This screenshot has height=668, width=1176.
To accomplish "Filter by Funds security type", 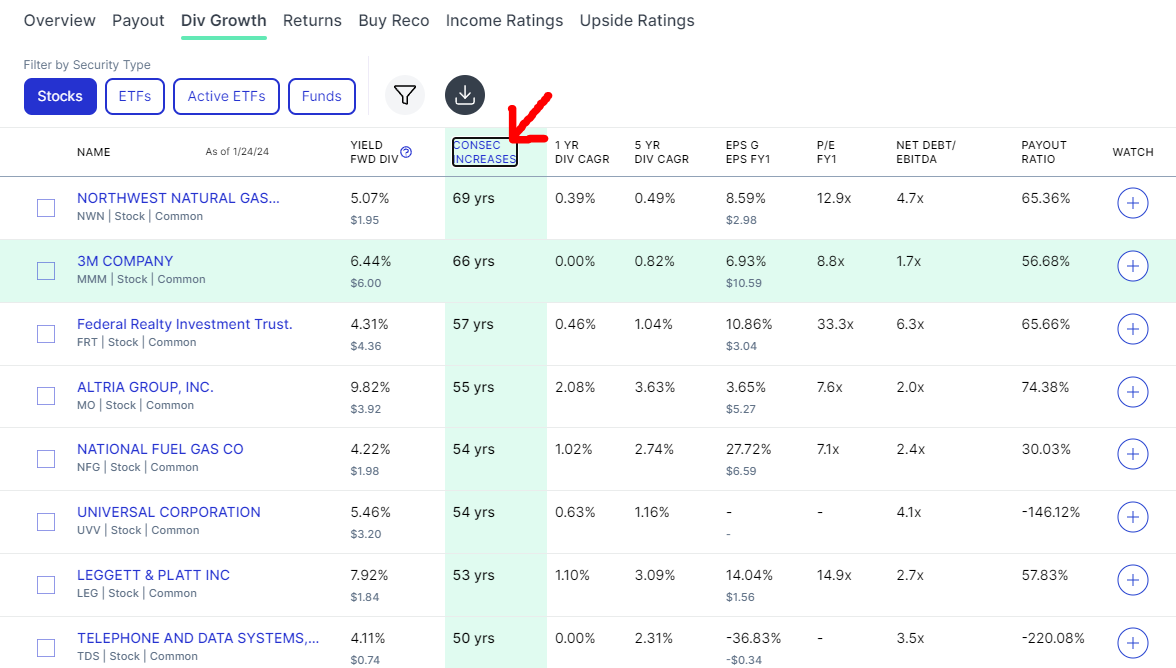I will pos(322,97).
